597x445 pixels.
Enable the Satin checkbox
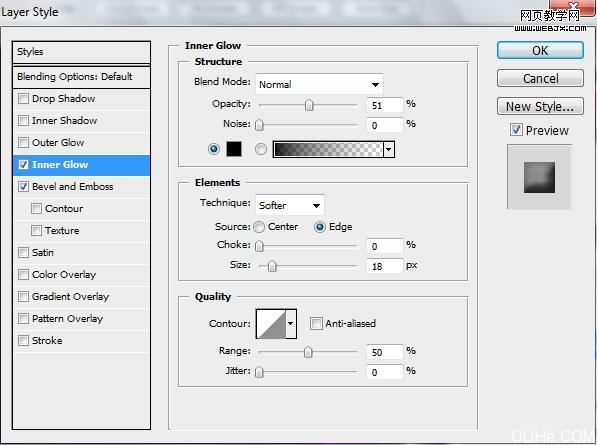(24, 252)
